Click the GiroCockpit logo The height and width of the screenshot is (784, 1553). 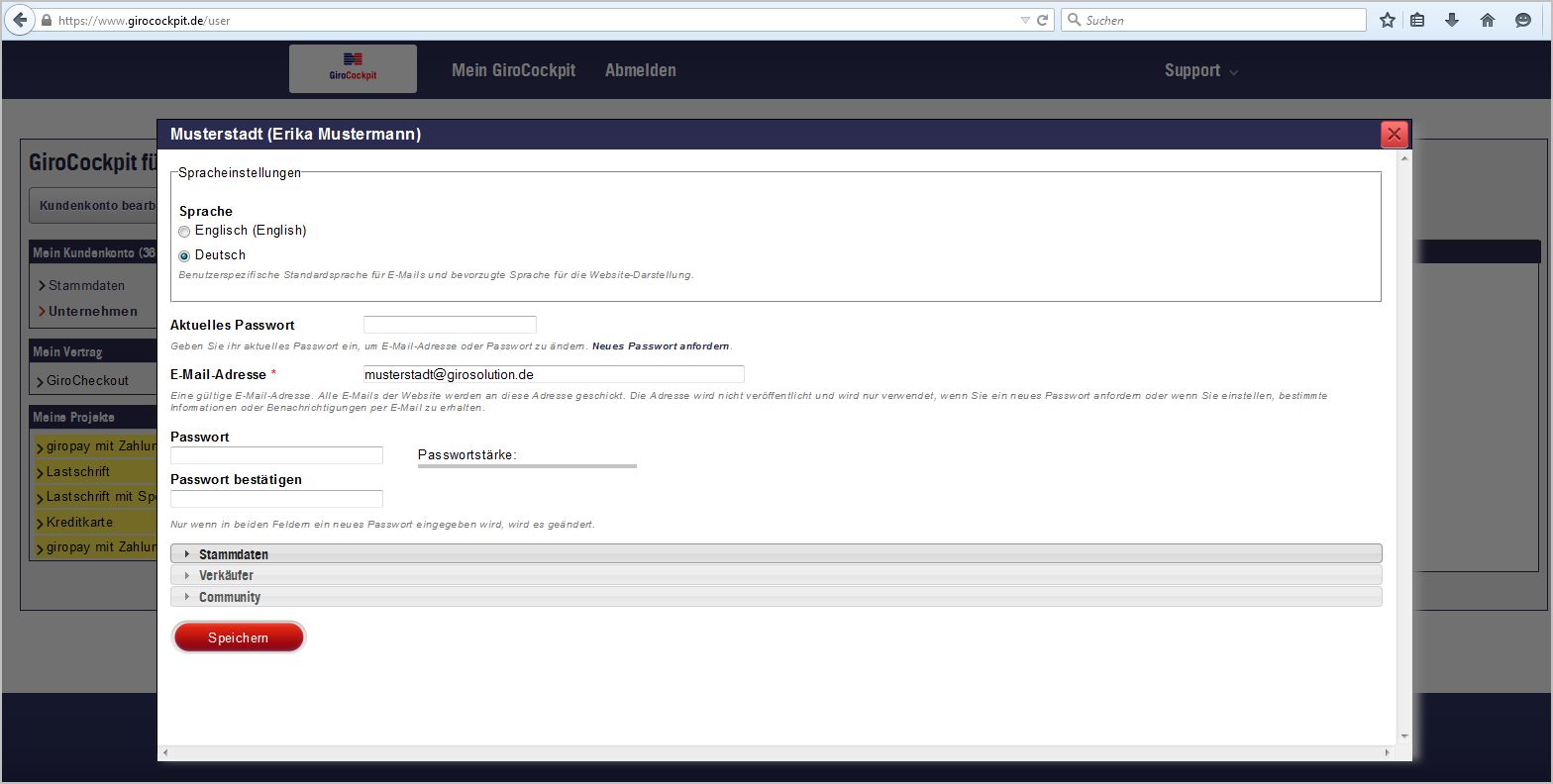[353, 68]
